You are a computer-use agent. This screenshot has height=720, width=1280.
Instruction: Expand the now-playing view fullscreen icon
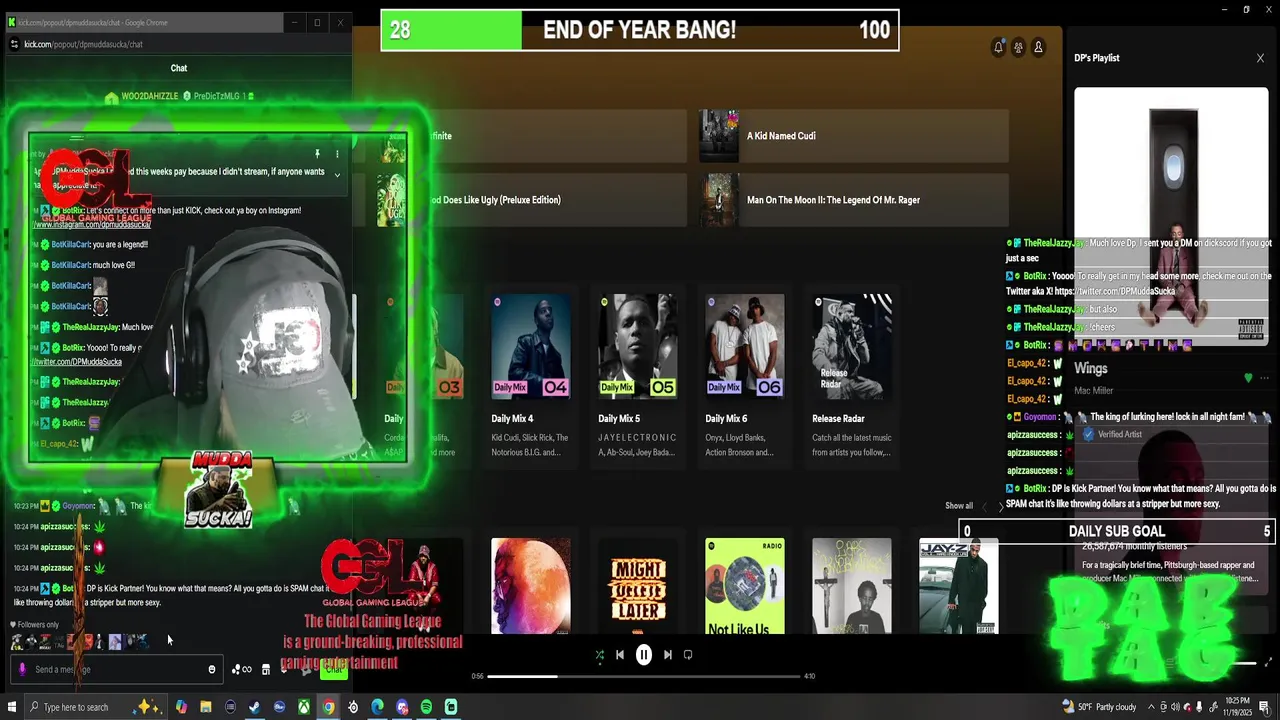1269,663
